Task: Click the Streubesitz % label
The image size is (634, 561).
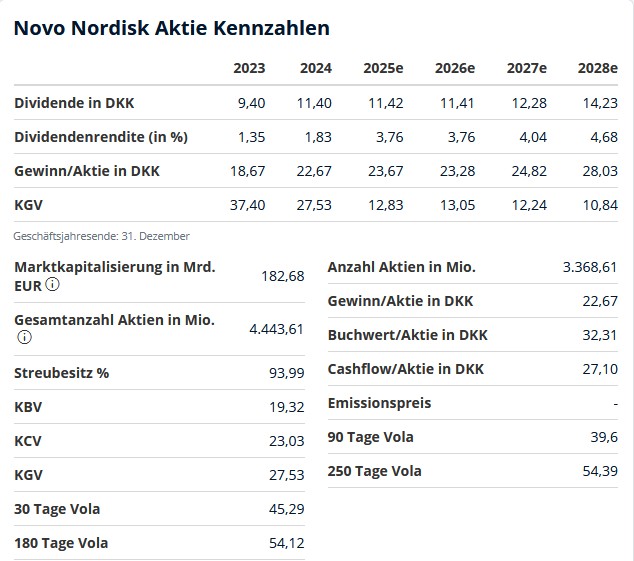Action: [x=61, y=373]
